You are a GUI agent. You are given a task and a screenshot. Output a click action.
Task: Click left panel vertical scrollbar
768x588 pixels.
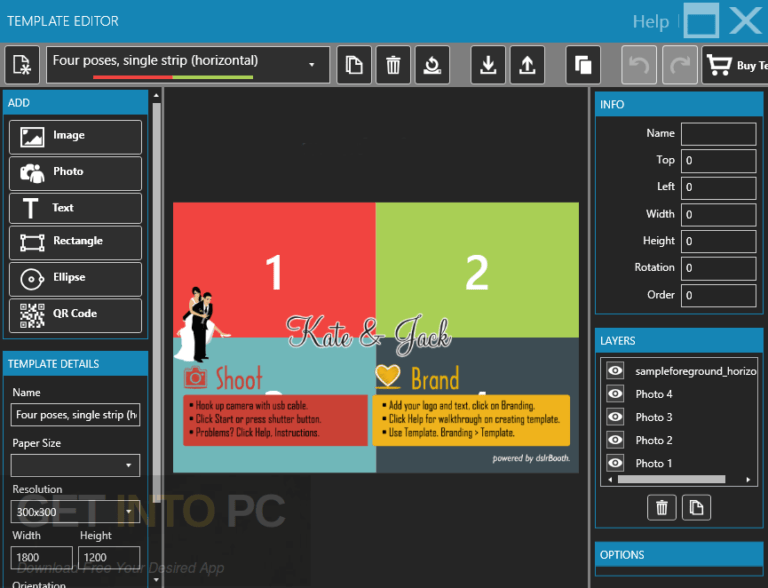click(156, 303)
